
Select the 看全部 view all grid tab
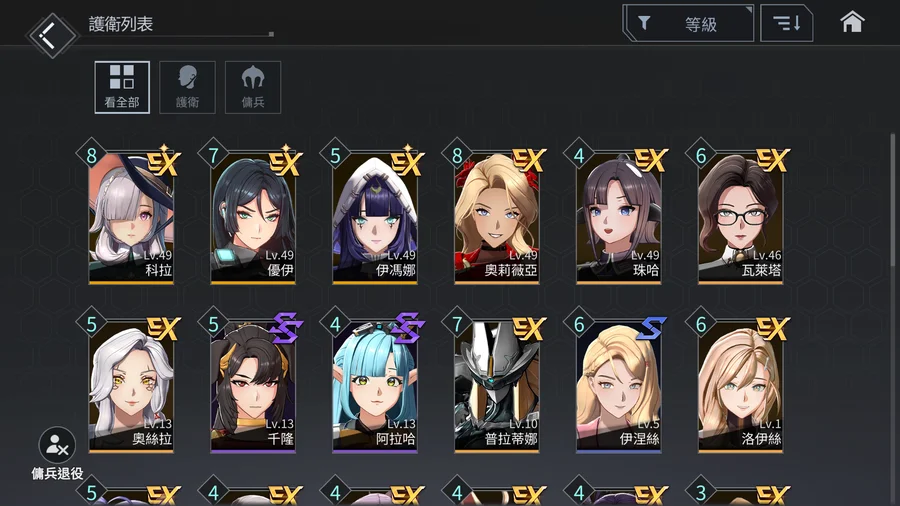(x=122, y=87)
